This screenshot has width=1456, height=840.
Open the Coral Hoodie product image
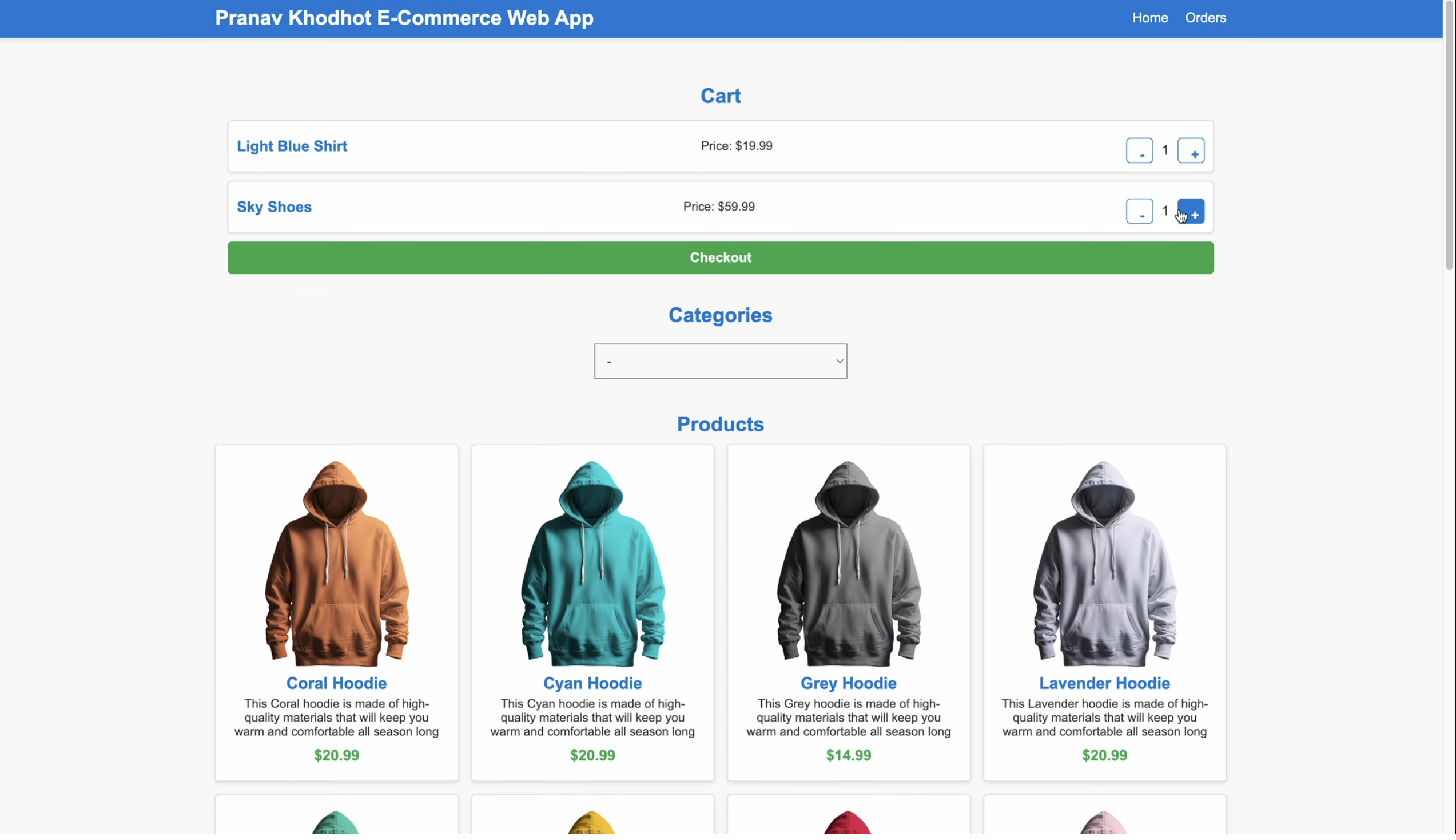tap(337, 564)
